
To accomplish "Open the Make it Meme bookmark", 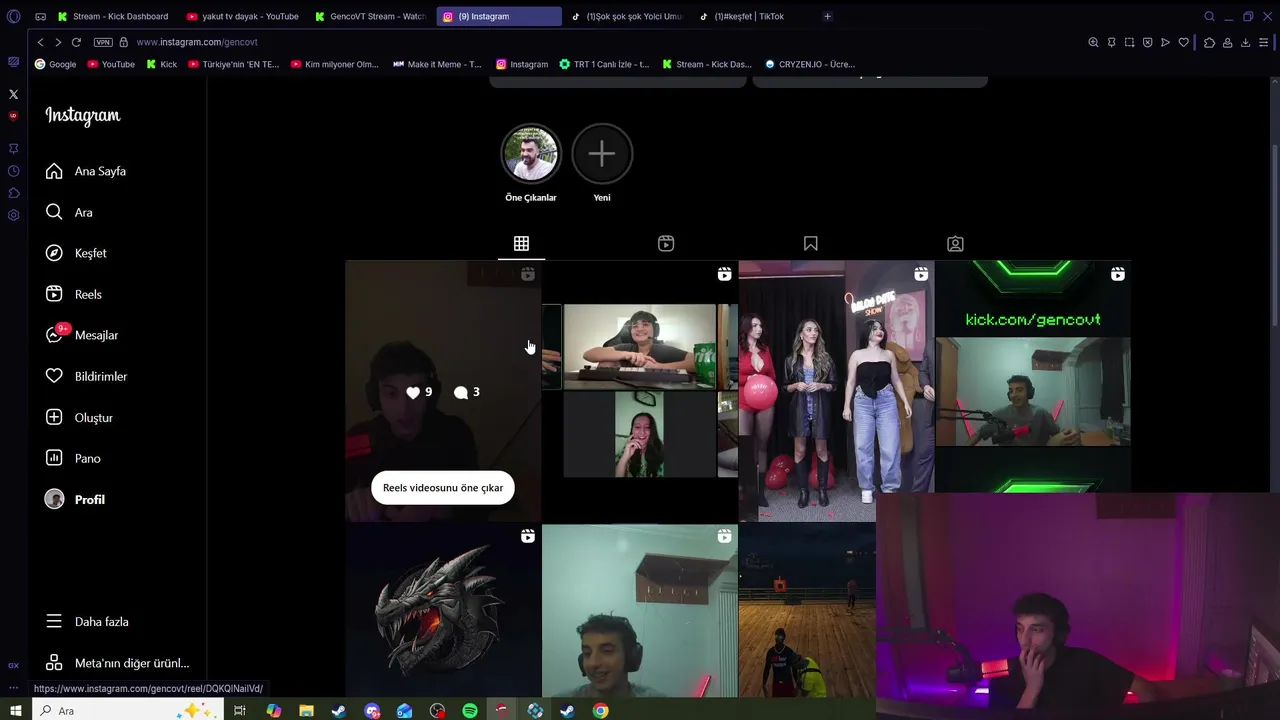I will 437,64.
